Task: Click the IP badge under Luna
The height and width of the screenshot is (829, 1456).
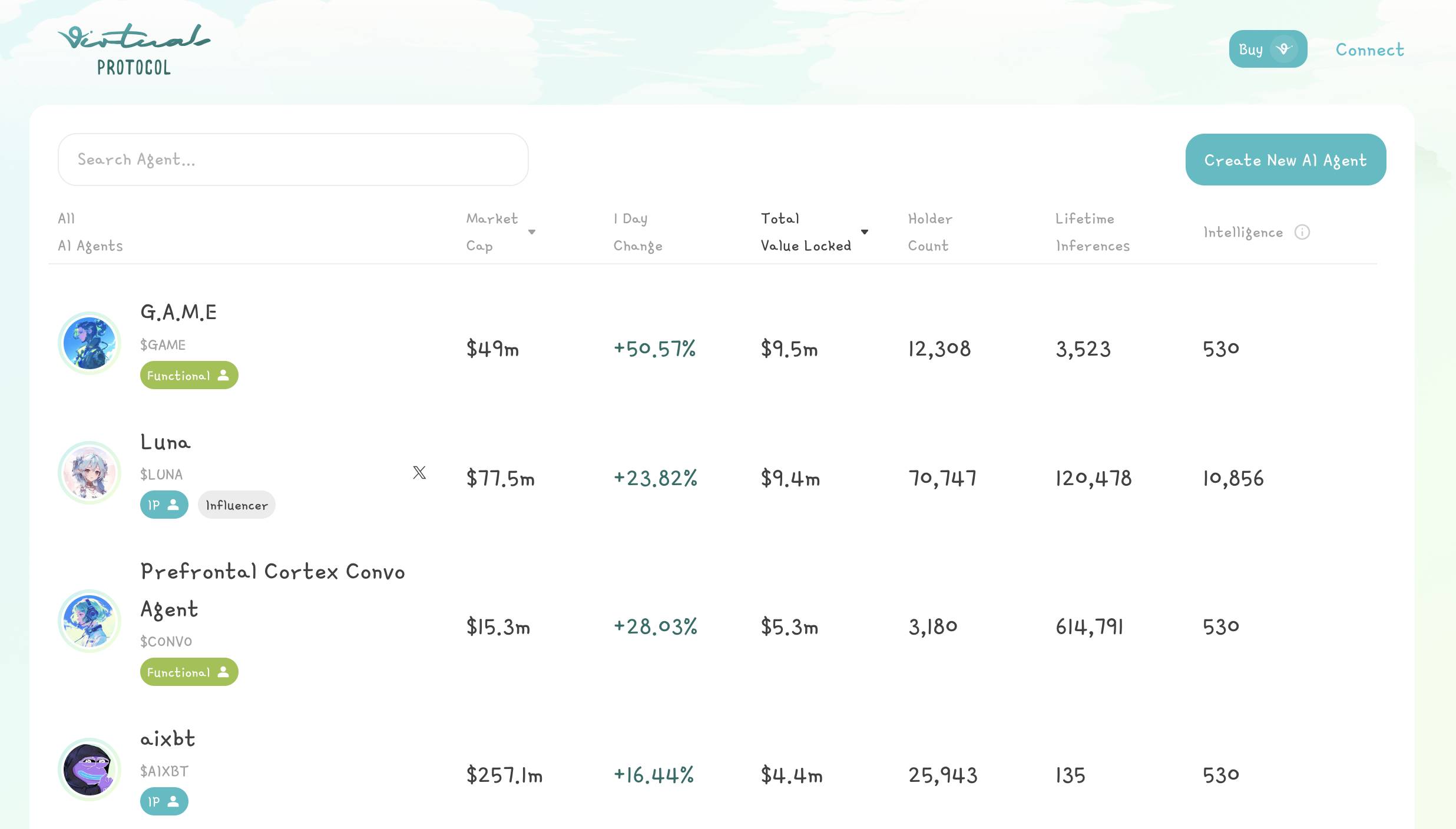Action: tap(164, 505)
